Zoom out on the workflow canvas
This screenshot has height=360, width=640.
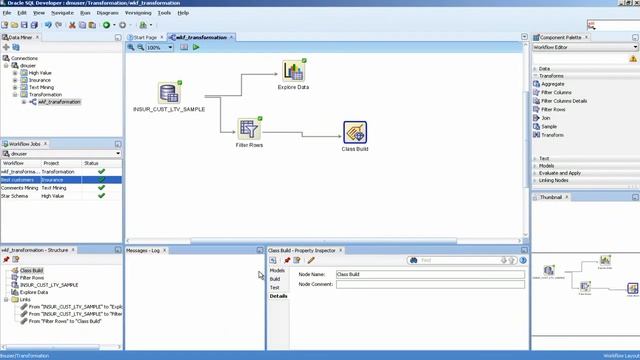[x=140, y=47]
